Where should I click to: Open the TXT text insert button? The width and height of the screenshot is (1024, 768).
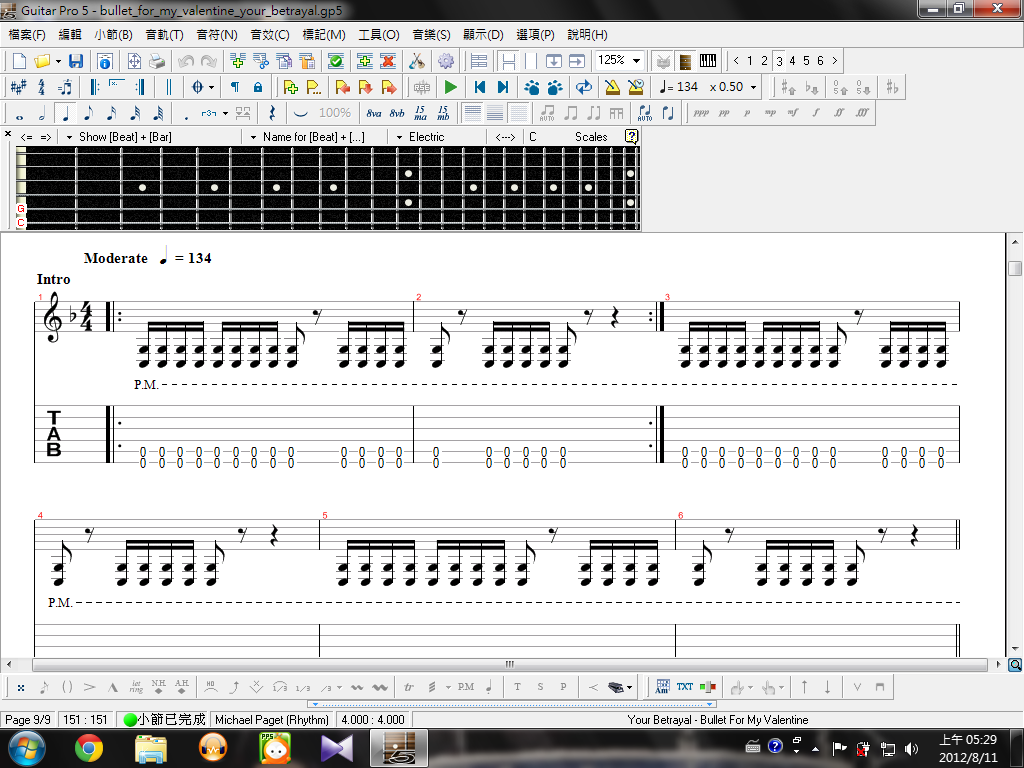(684, 686)
